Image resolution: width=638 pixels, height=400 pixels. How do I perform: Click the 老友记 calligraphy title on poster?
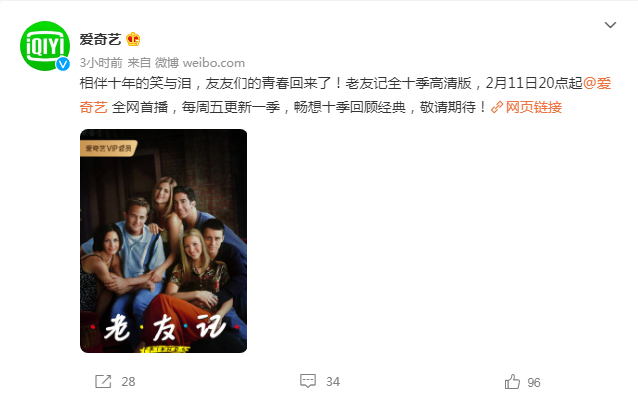coord(164,327)
